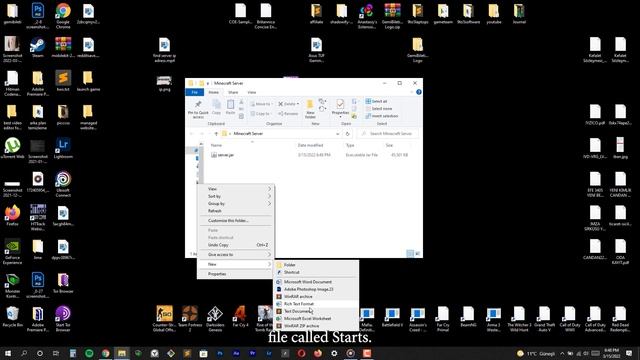Switch to details view in status bar
This screenshot has width=640, height=360.
click(x=410, y=253)
